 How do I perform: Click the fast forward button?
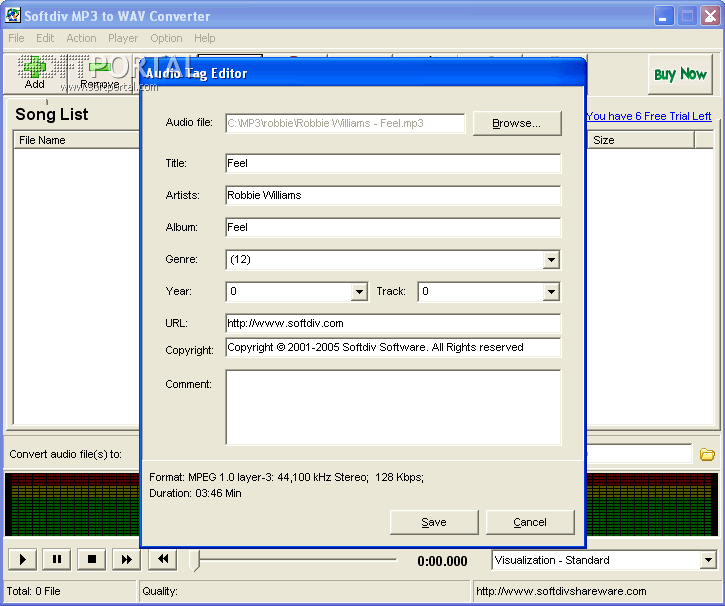point(126,559)
